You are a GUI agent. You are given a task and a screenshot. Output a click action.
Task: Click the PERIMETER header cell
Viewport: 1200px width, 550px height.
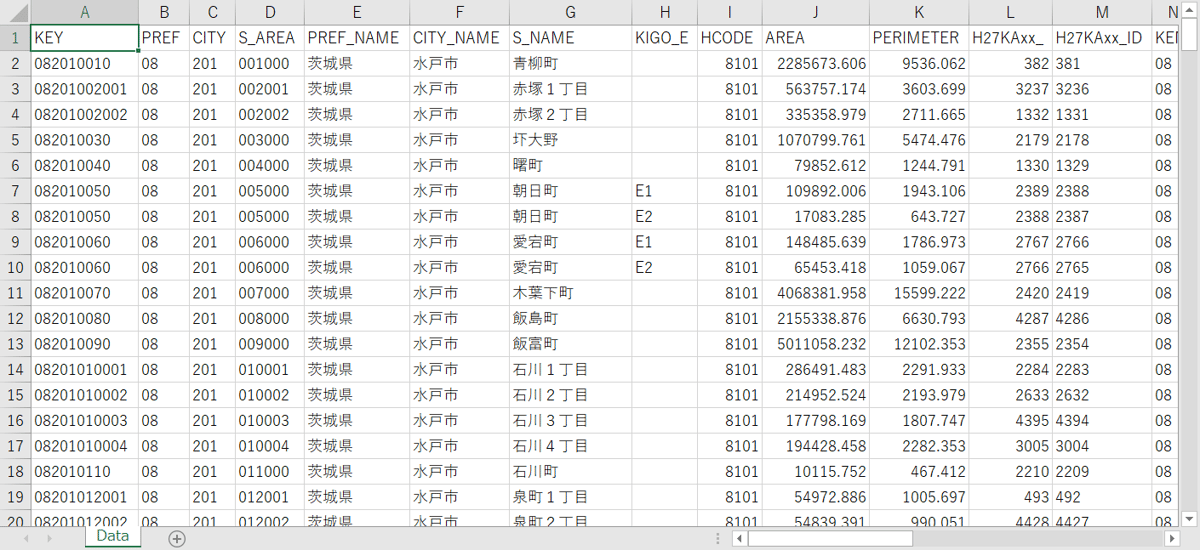pos(919,38)
